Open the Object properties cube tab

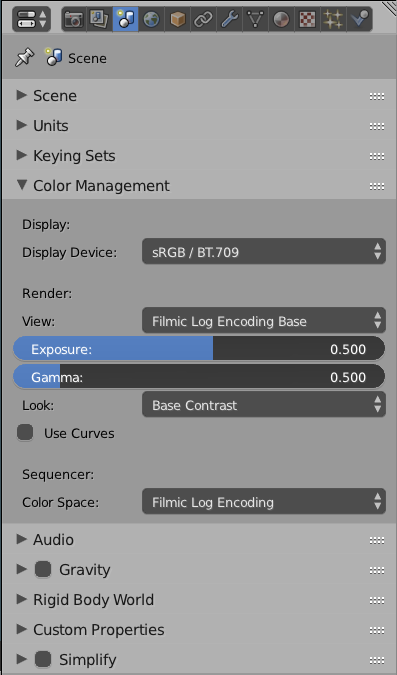point(177,19)
